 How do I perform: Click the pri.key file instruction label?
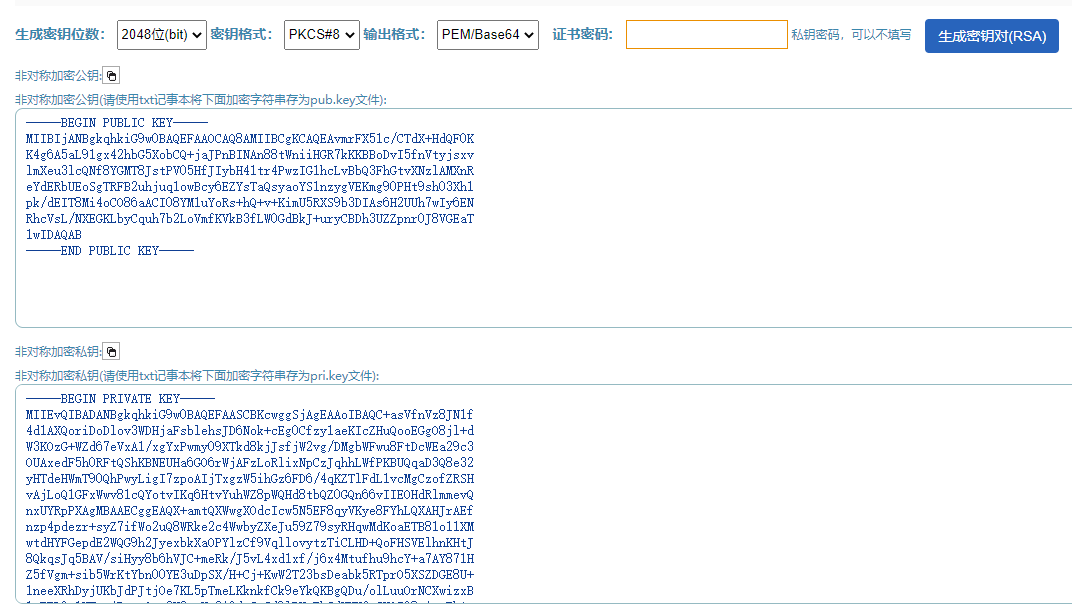pyautogui.click(x=197, y=376)
